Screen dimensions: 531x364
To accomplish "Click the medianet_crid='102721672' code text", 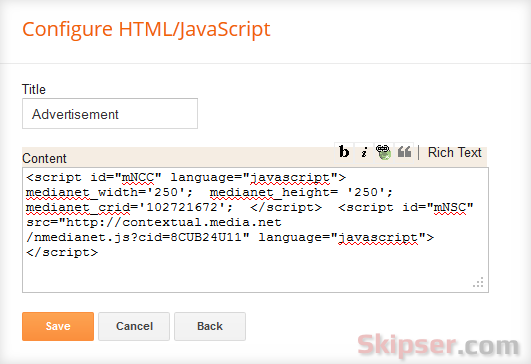I will (129, 207).
